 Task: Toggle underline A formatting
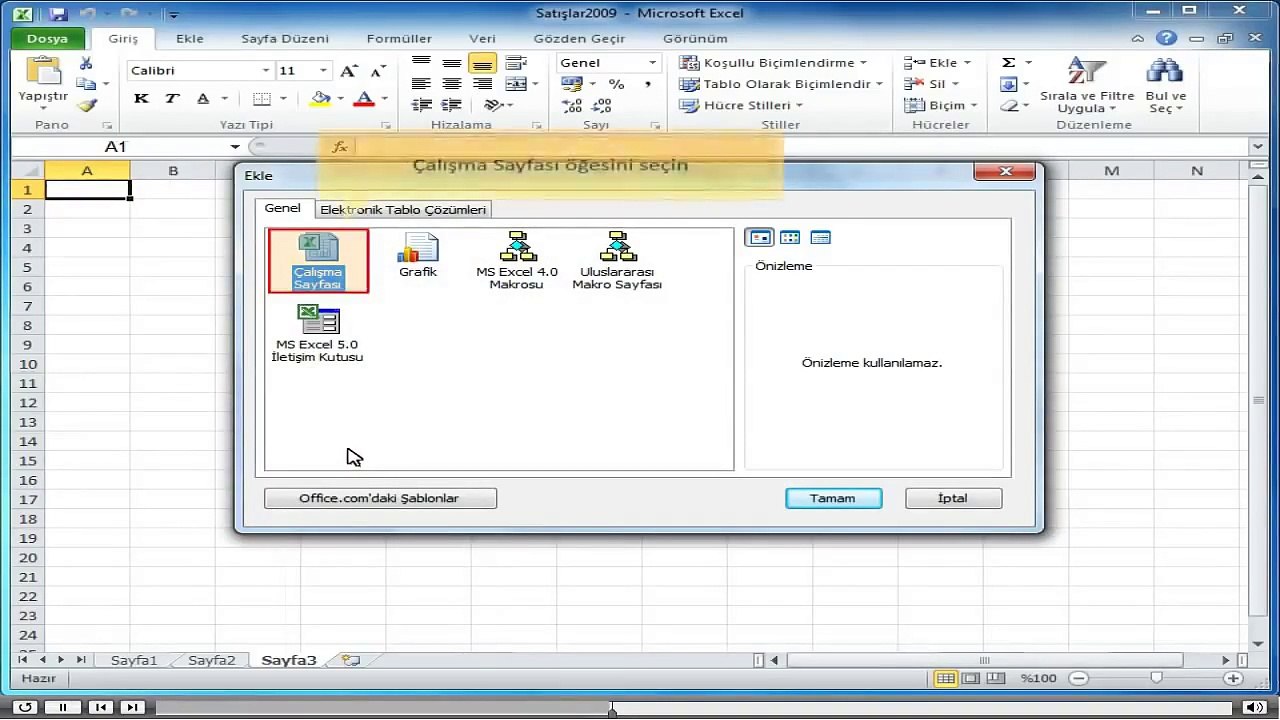click(203, 98)
